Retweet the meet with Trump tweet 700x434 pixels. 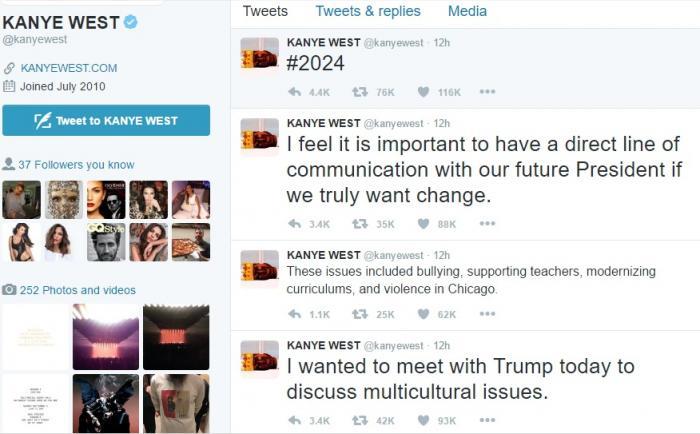click(360, 420)
